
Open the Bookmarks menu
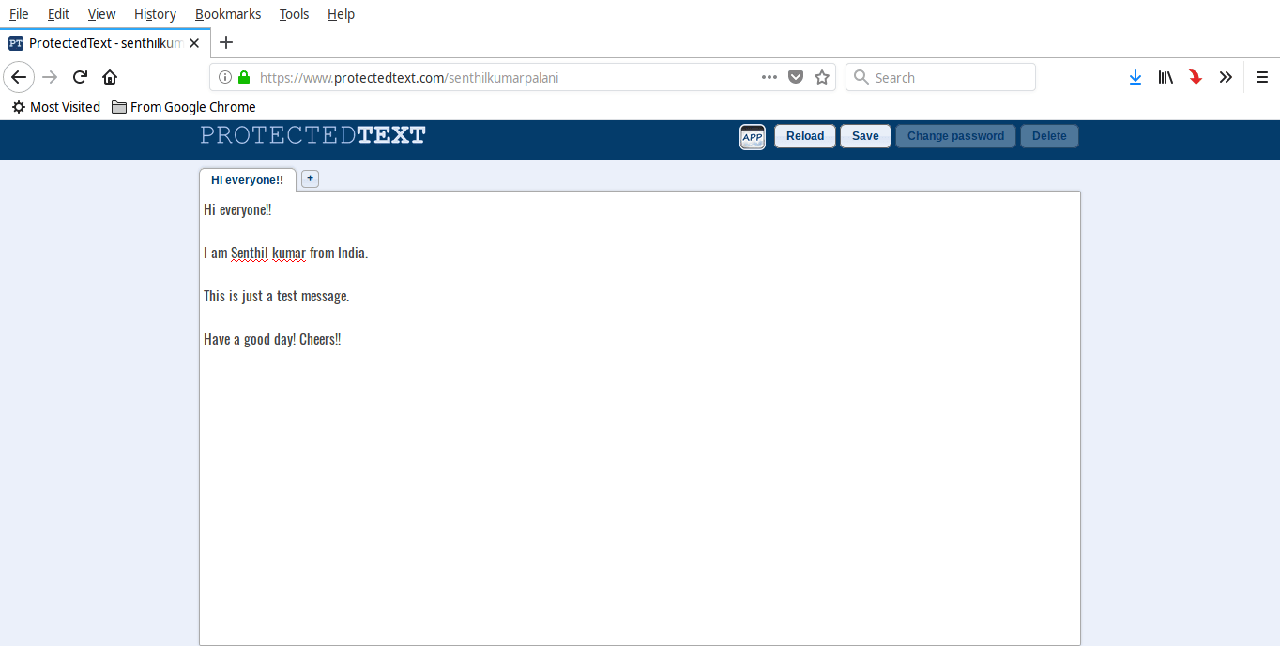coord(228,14)
